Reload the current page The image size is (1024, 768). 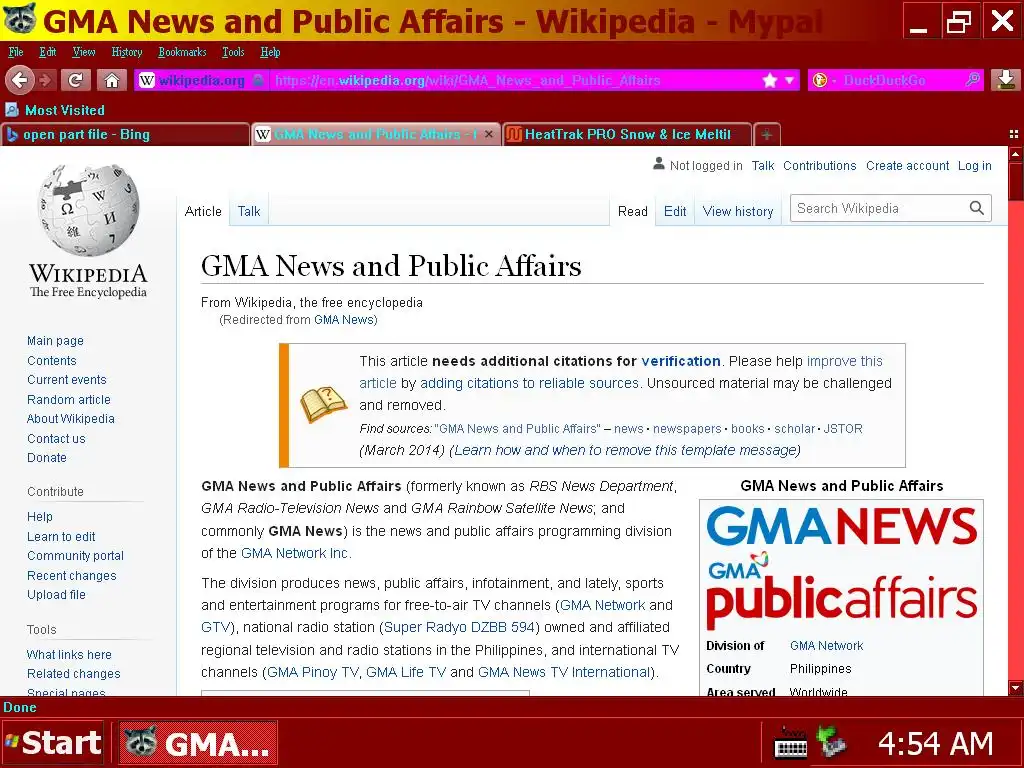(x=76, y=80)
